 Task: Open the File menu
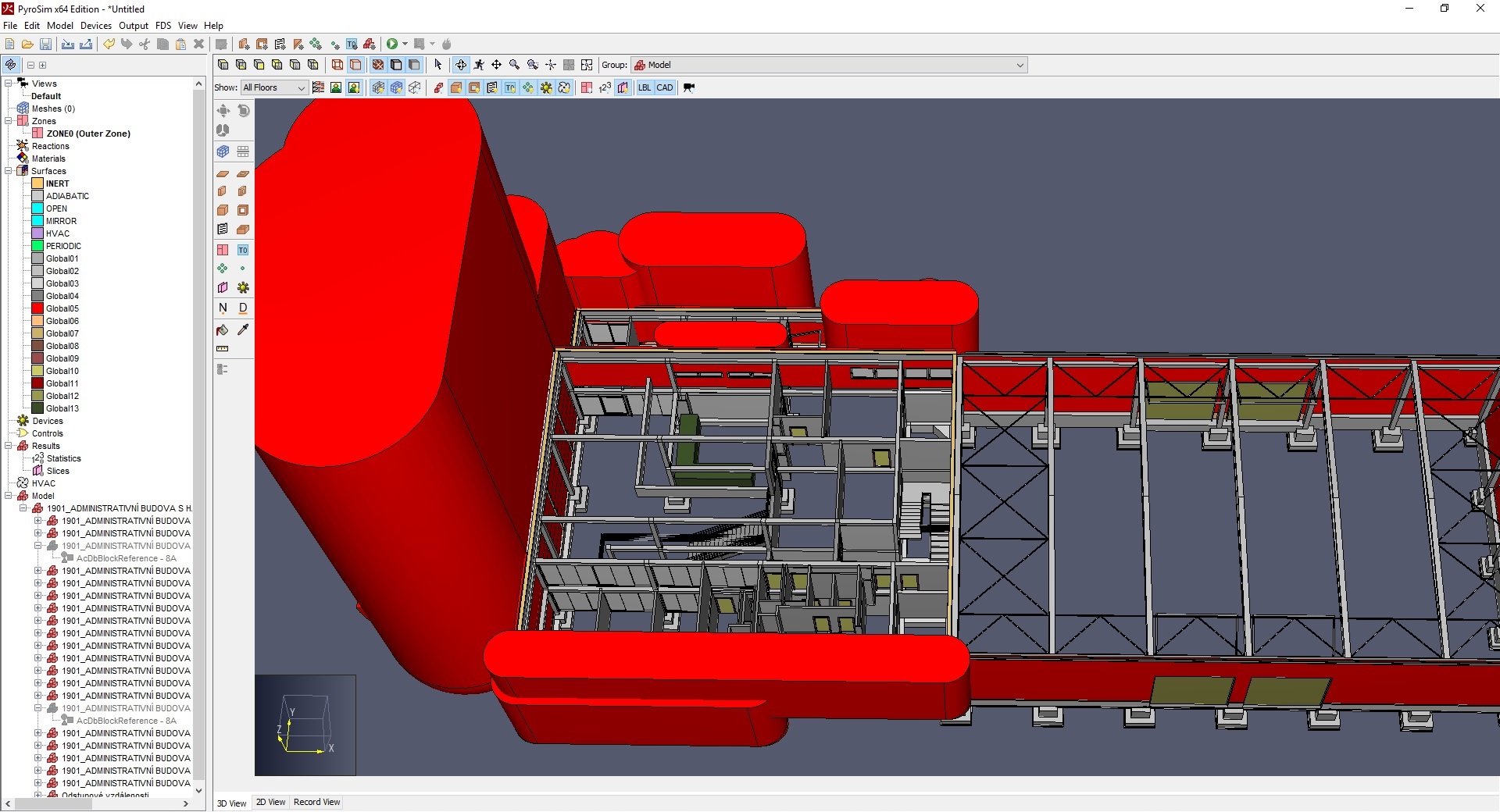10,26
